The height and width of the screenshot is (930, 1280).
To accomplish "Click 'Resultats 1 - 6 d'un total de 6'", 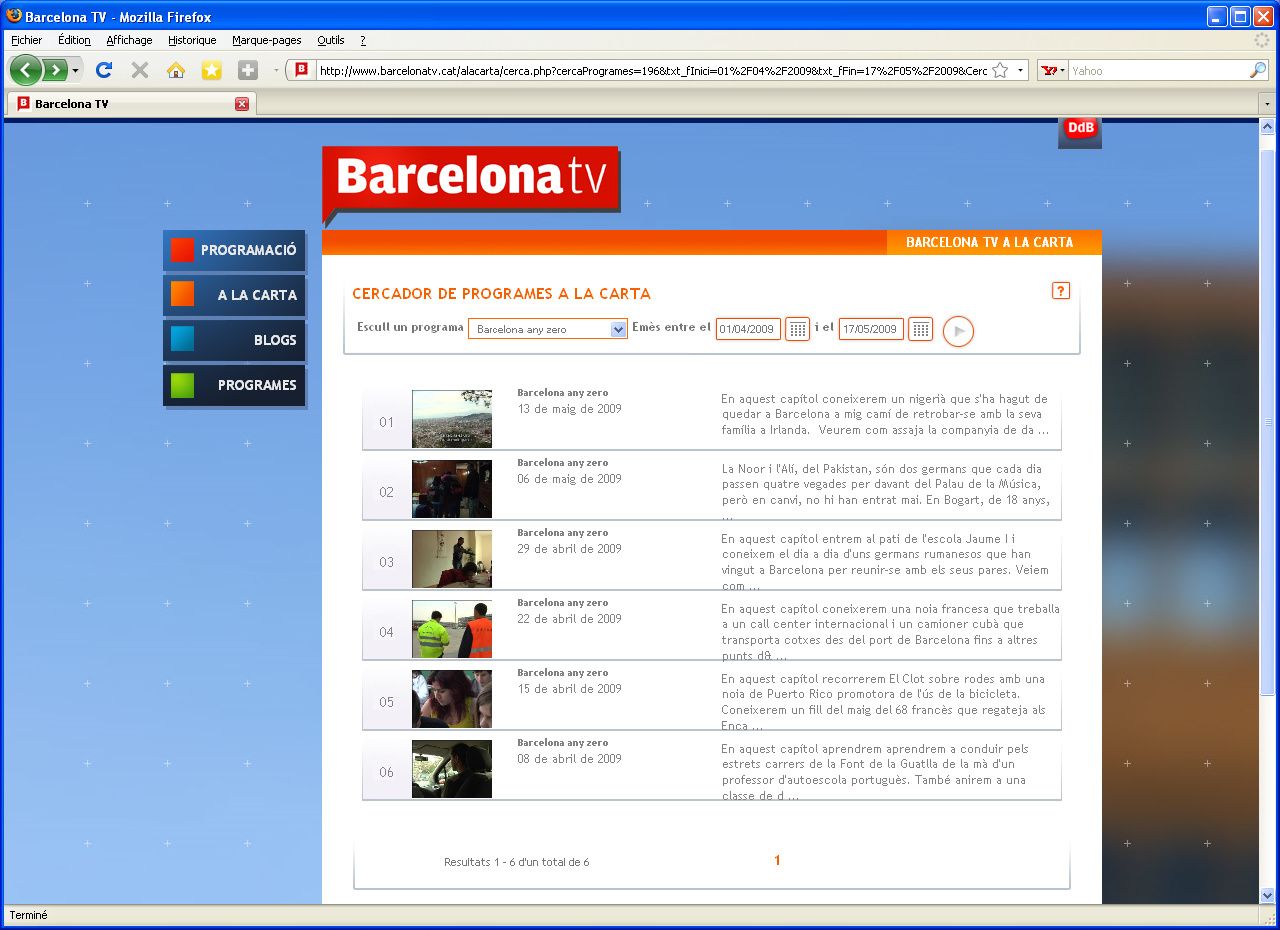I will pos(517,862).
